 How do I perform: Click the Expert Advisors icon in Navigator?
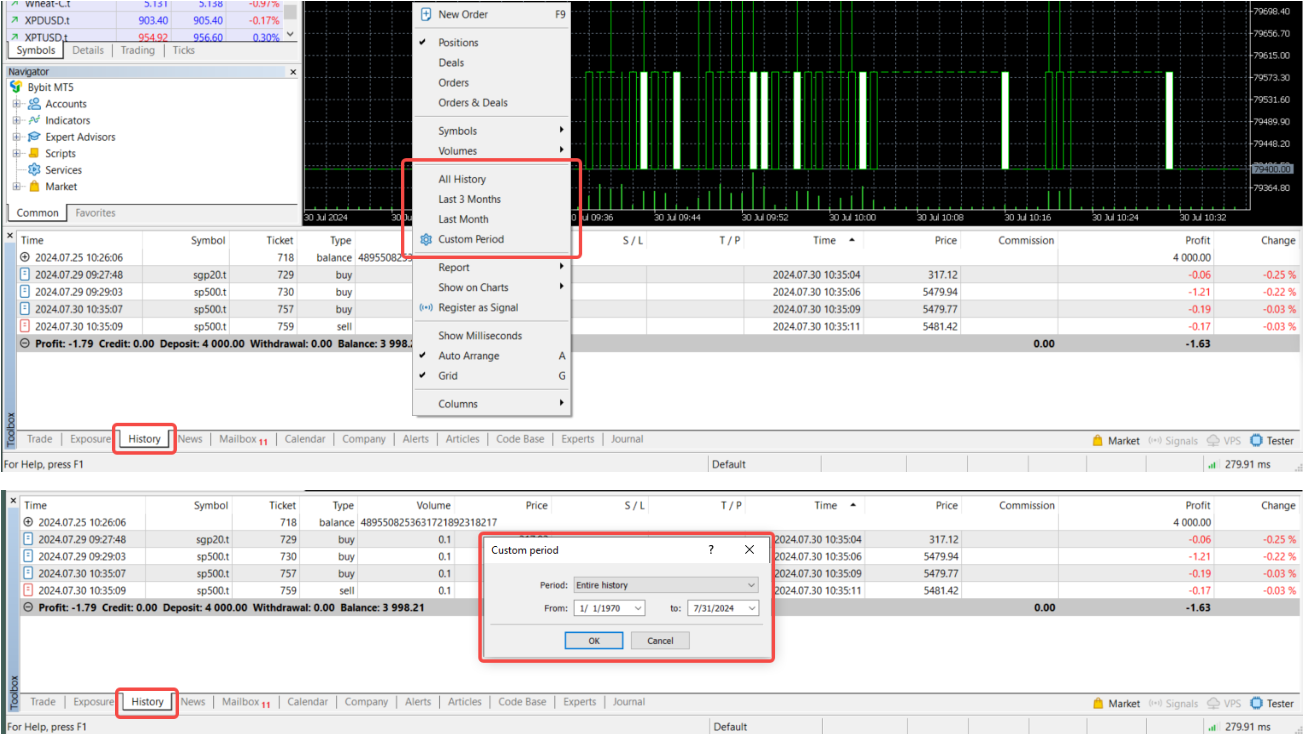pyautogui.click(x=34, y=137)
